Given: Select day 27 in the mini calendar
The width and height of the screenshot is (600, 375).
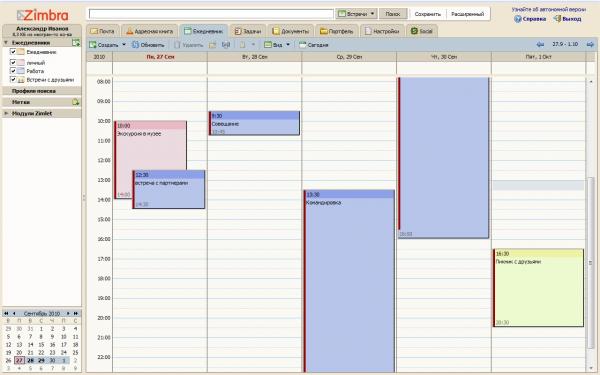Looking at the screenshot, I should (19, 360).
